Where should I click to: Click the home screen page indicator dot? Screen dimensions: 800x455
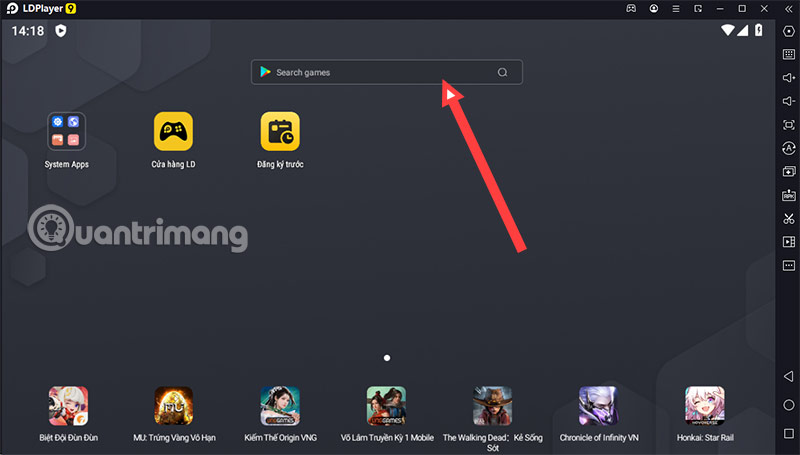point(387,358)
